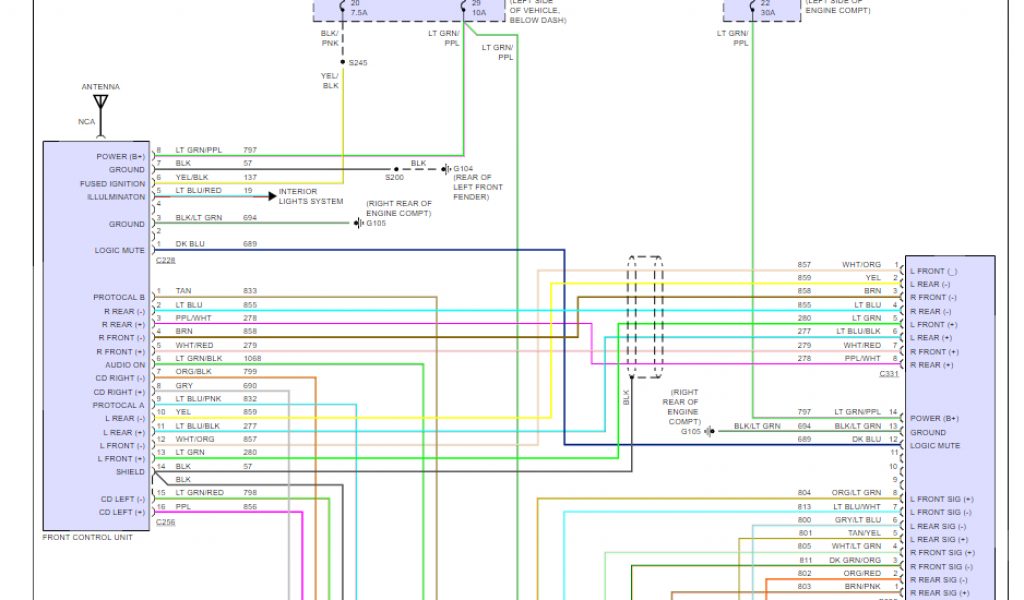1024x600 pixels.
Task: Click the G104 ground symbol
Action: [x=445, y=169]
